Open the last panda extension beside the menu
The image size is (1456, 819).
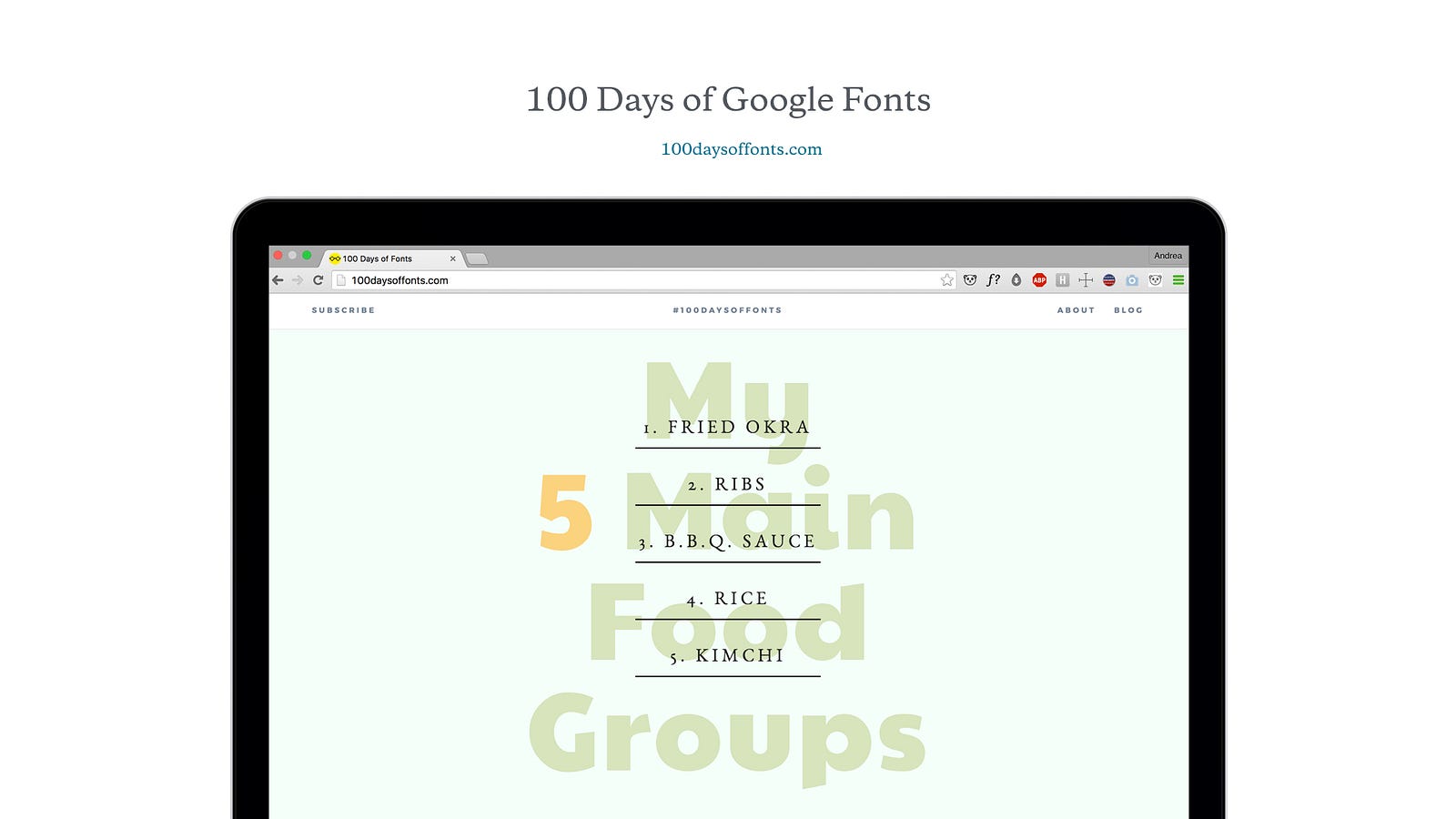pos(1155,280)
